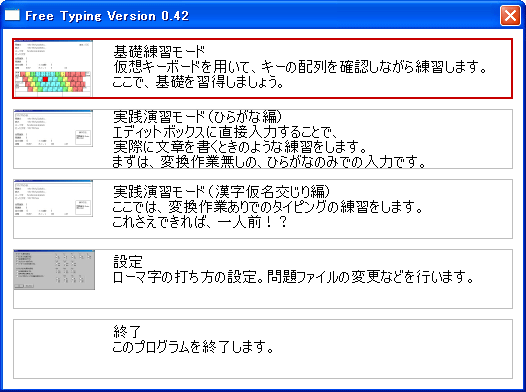Open 実践演習モード（ひらがな編） practice mode
This screenshot has height=392, width=526.
[x=263, y=139]
